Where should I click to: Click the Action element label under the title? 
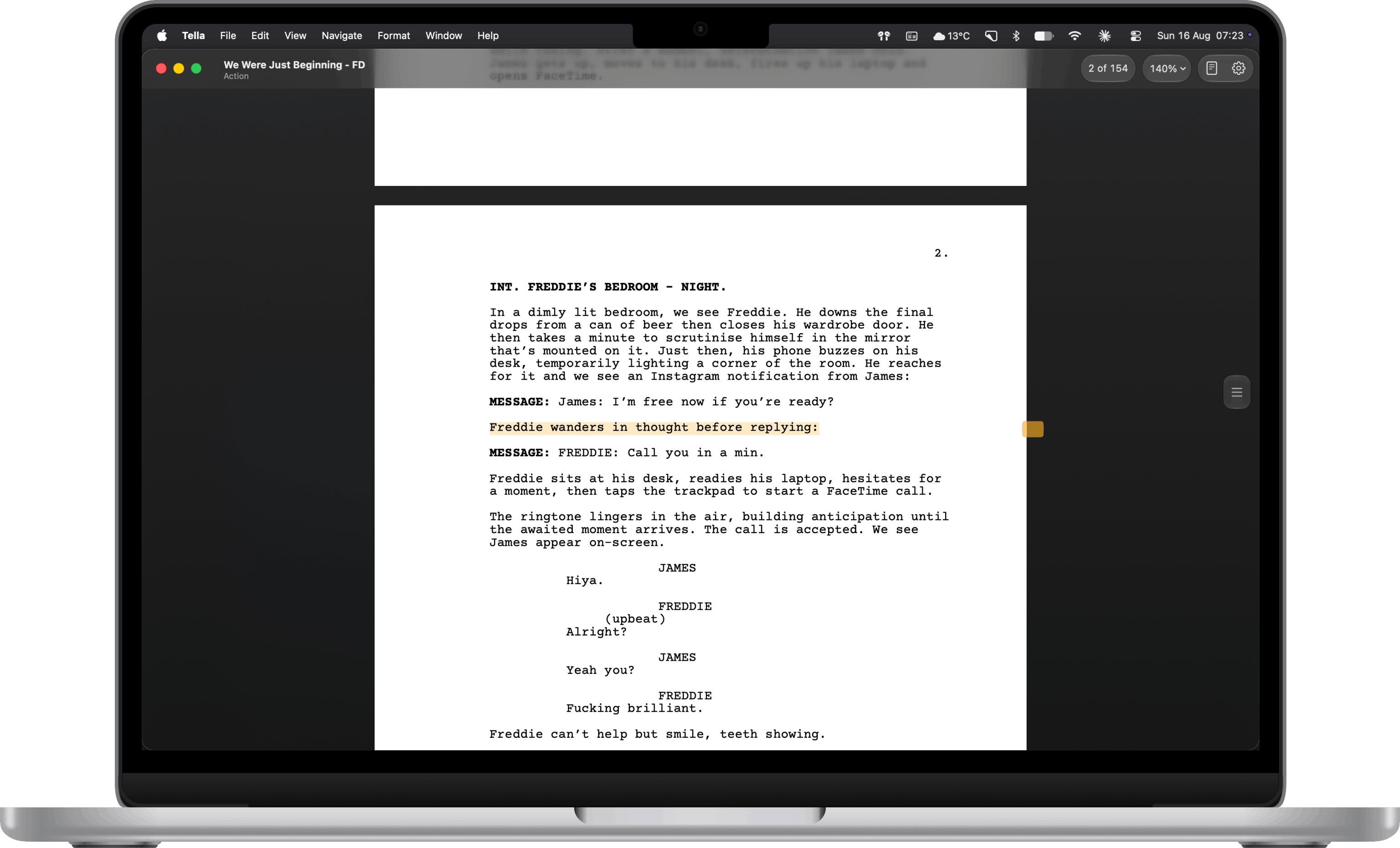[236, 76]
